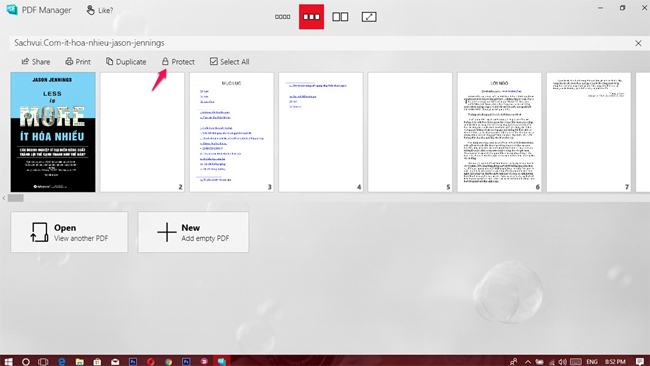Click the 8:52 PM clock
This screenshot has height=366, width=650.
(x=615, y=361)
